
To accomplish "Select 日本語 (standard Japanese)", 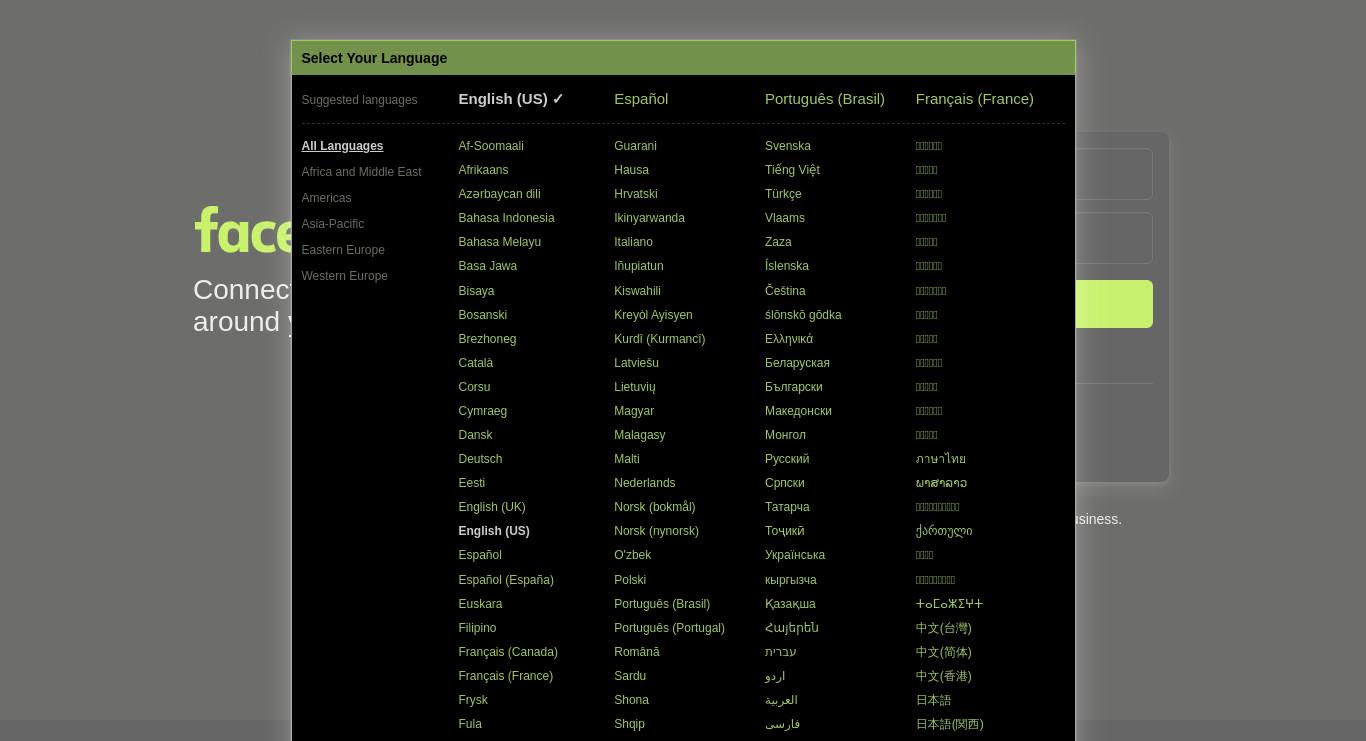I will point(933,700).
